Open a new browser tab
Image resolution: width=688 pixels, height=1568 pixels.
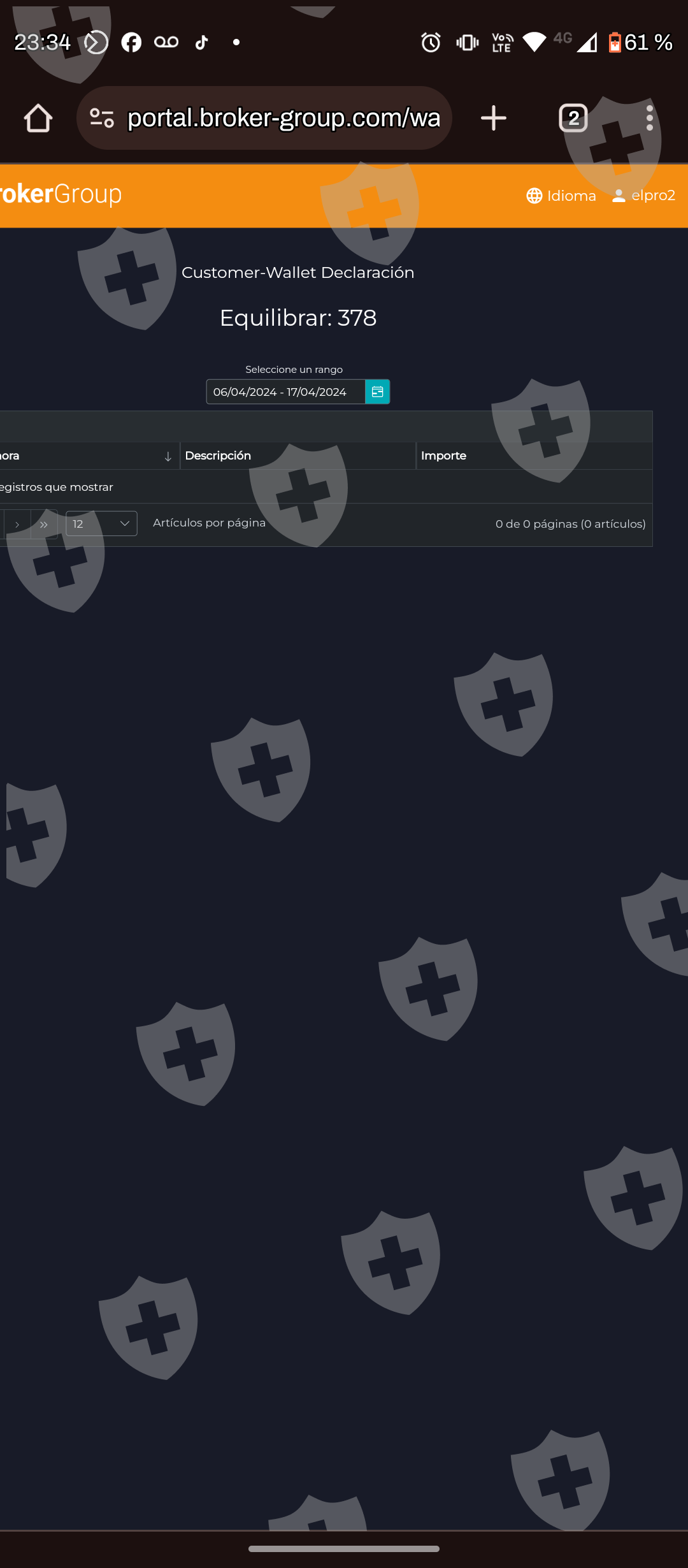pos(493,119)
